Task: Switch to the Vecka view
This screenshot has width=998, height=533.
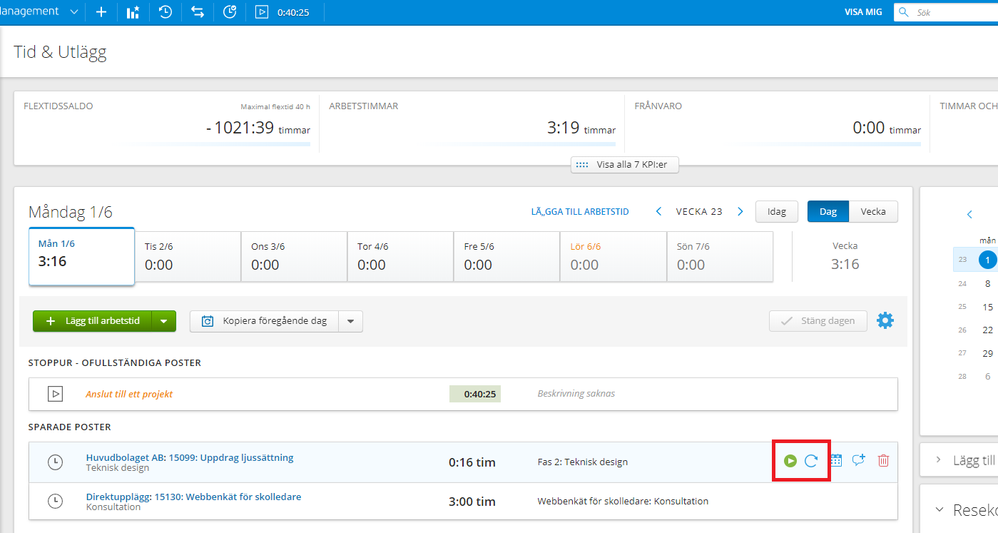Action: [x=873, y=212]
